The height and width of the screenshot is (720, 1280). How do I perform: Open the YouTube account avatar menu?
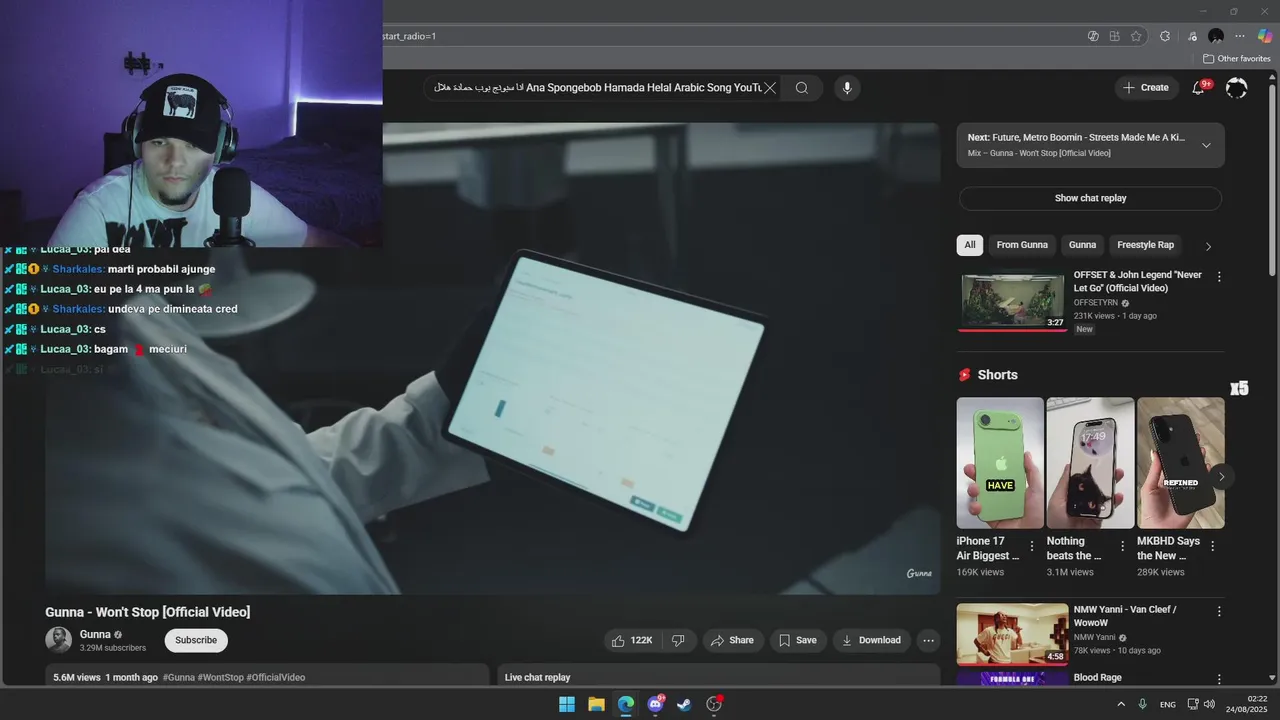click(x=1237, y=88)
